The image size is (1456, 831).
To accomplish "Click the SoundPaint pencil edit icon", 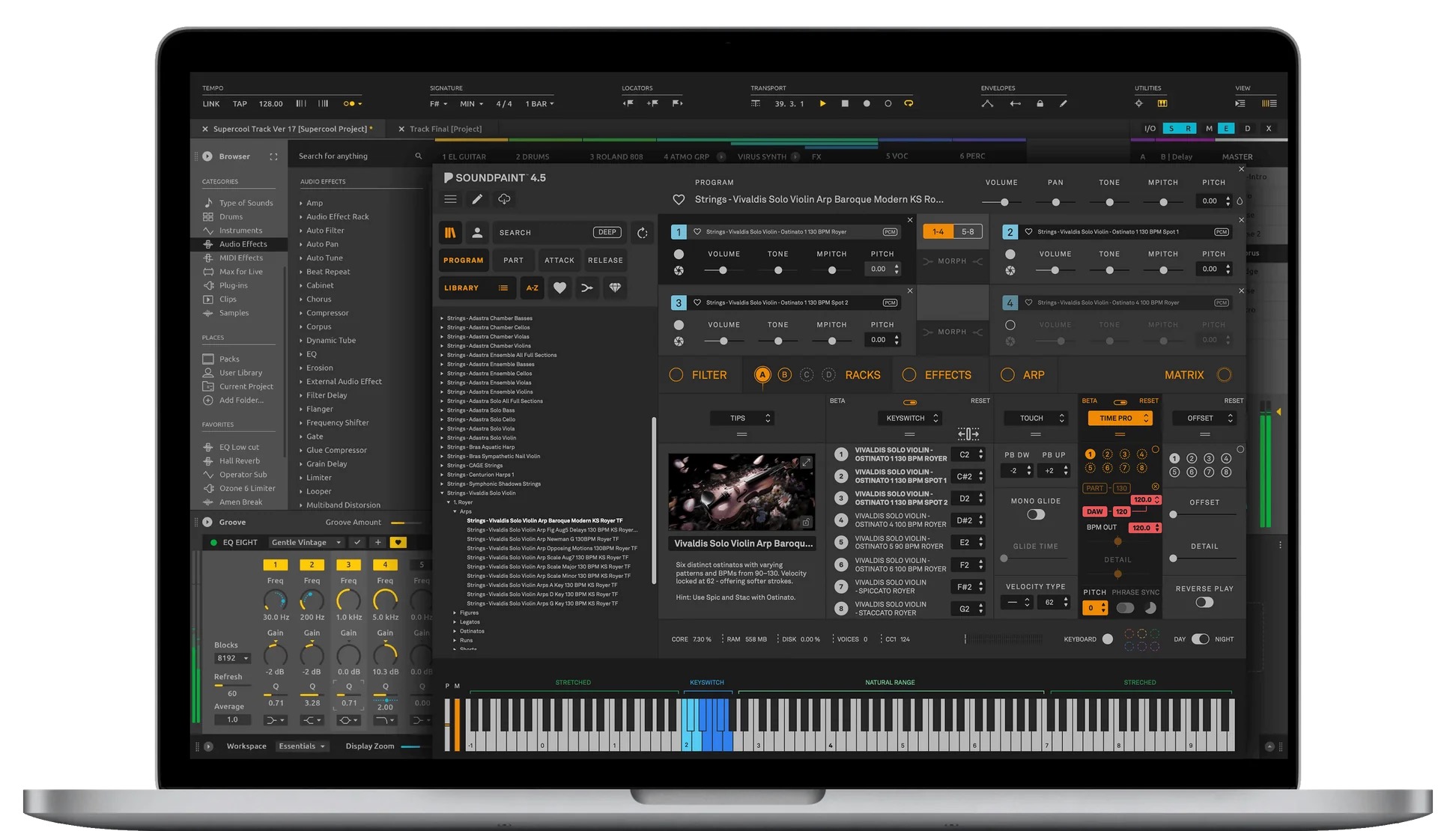I will 477,199.
